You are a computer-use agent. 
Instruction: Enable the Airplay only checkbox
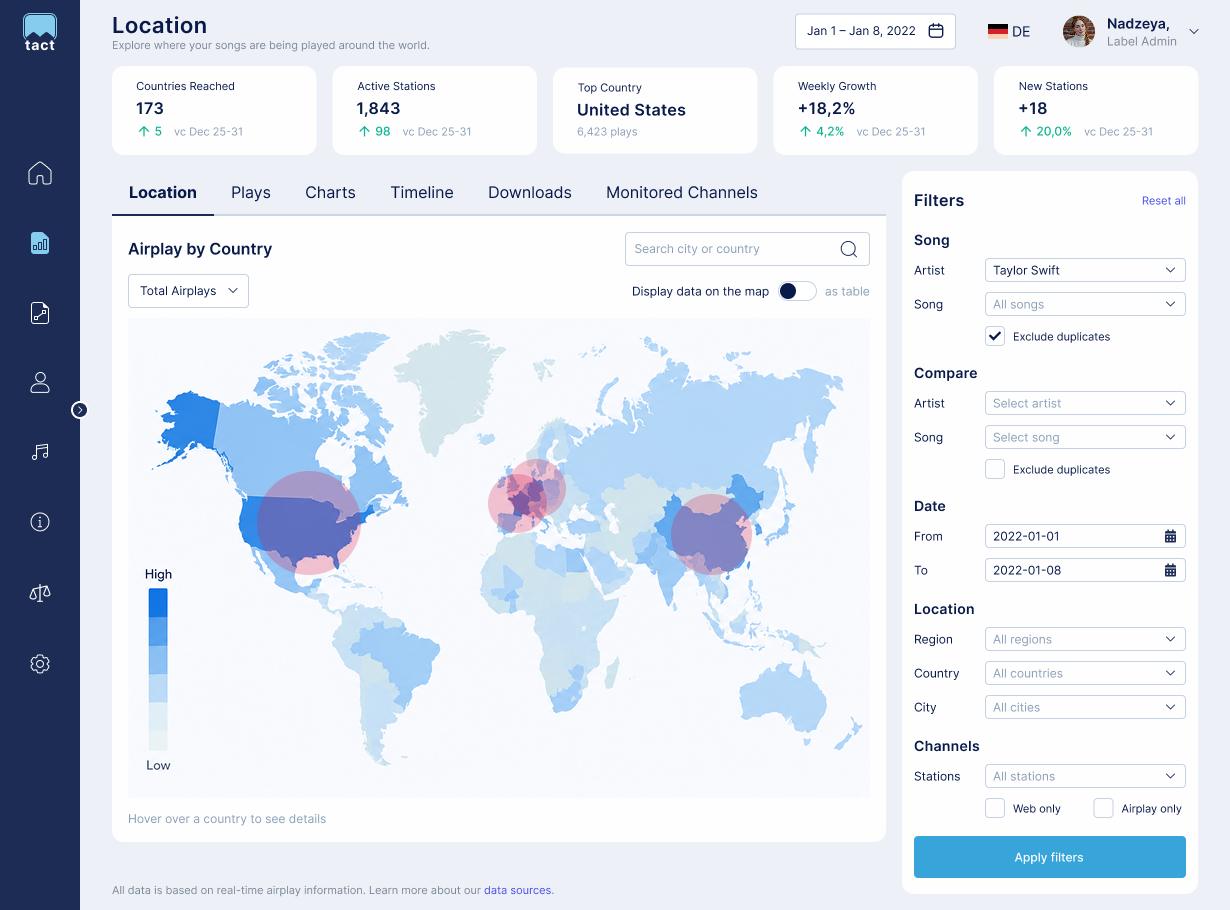pyautogui.click(x=1103, y=808)
